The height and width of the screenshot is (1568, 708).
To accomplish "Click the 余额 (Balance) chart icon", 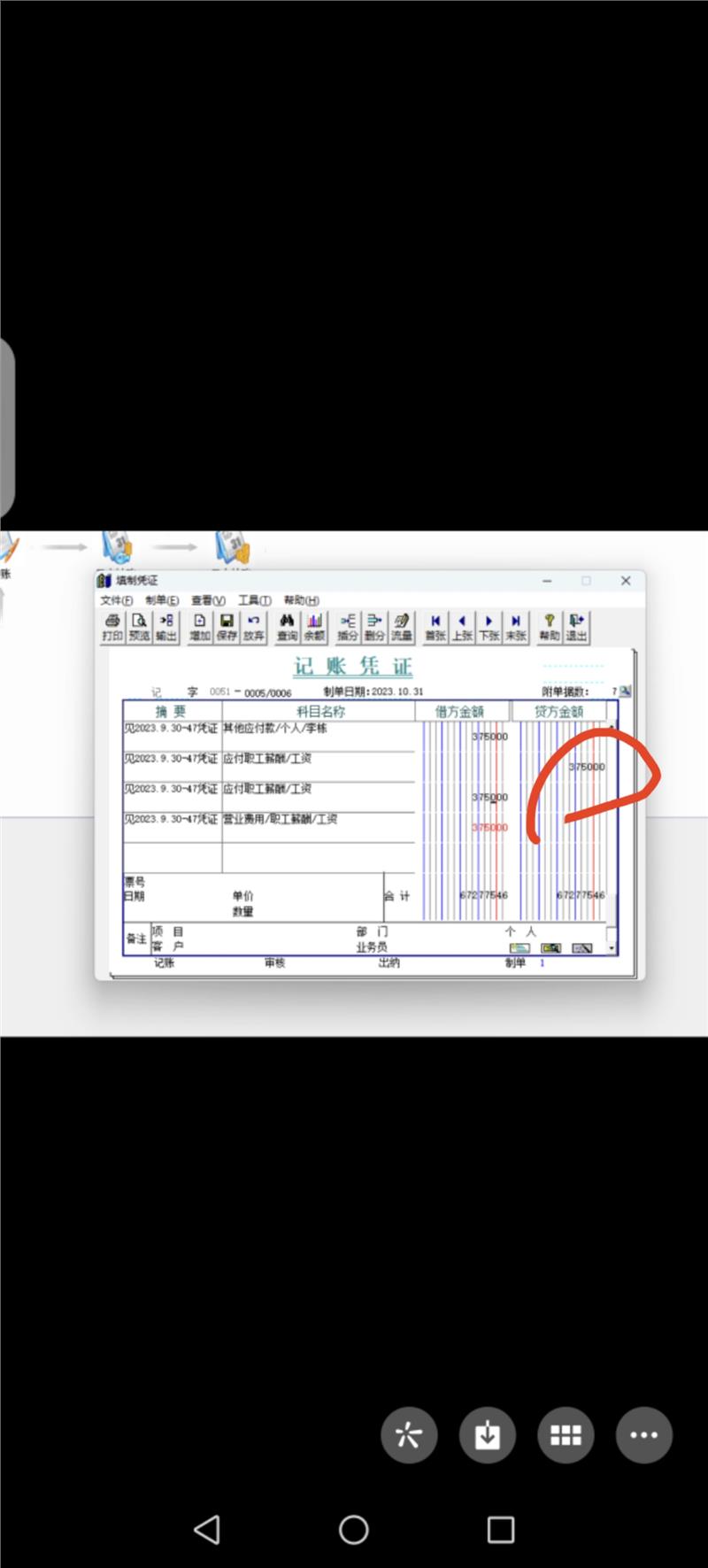I will coord(314,627).
